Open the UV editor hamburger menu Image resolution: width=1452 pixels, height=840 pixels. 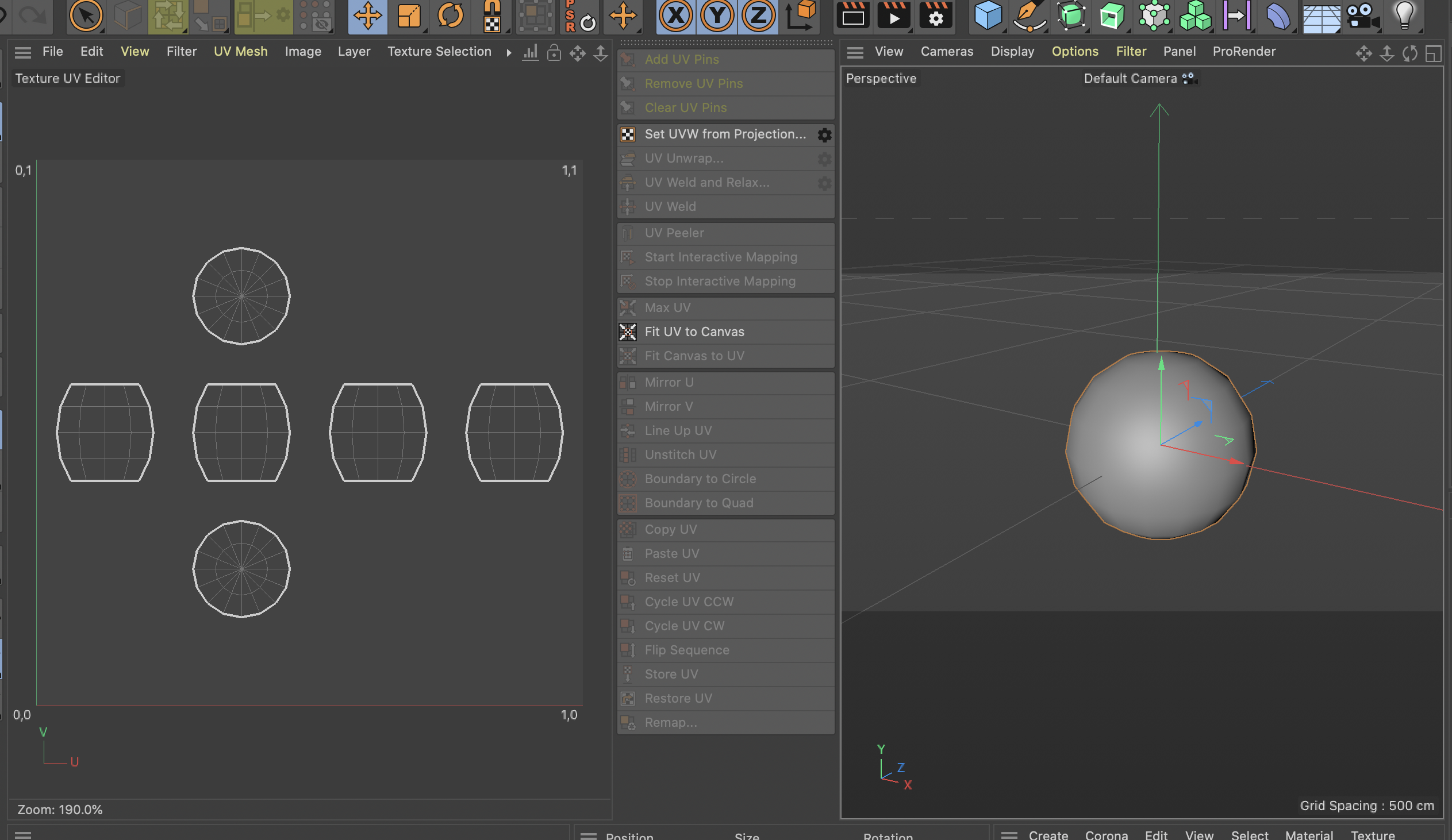(23, 52)
